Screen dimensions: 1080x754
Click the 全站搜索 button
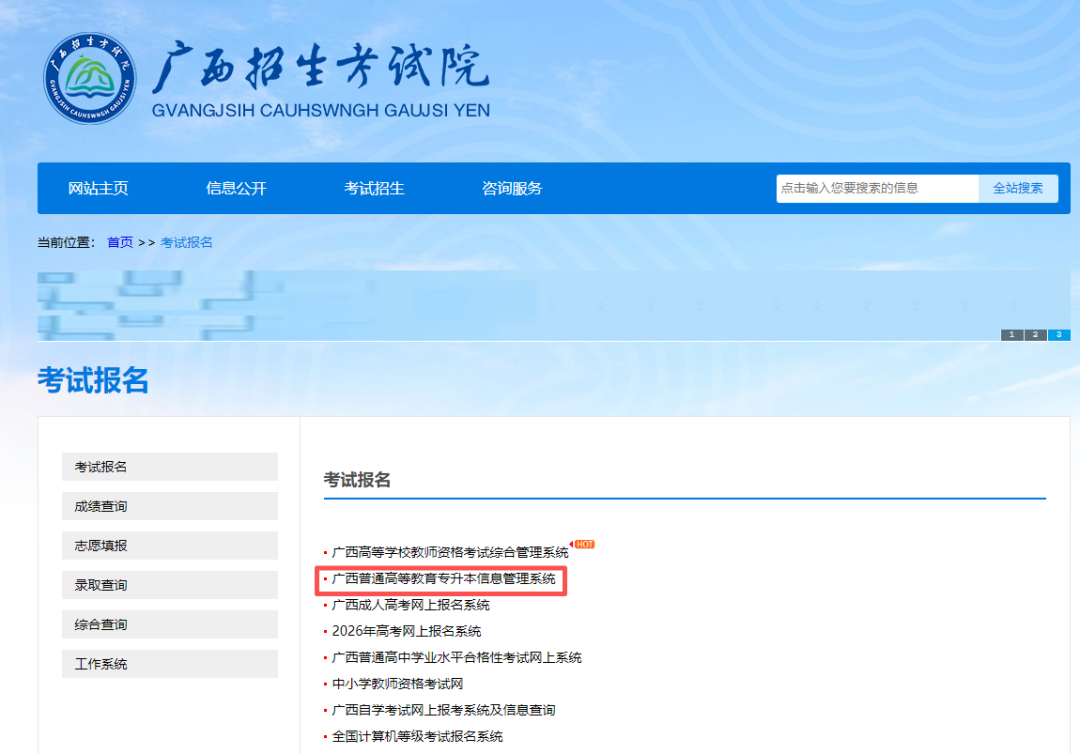1018,188
